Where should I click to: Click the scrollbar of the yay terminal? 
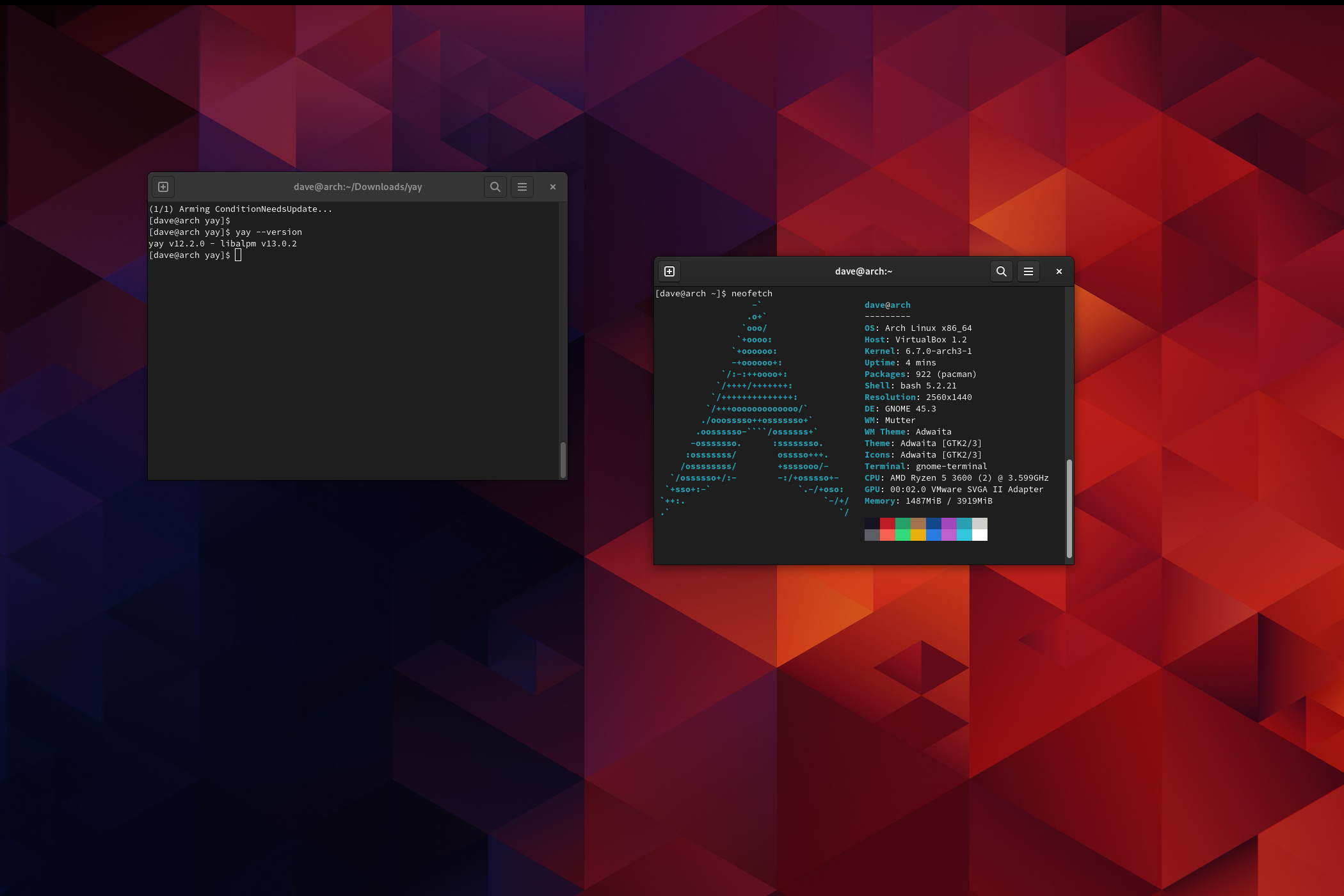562,460
